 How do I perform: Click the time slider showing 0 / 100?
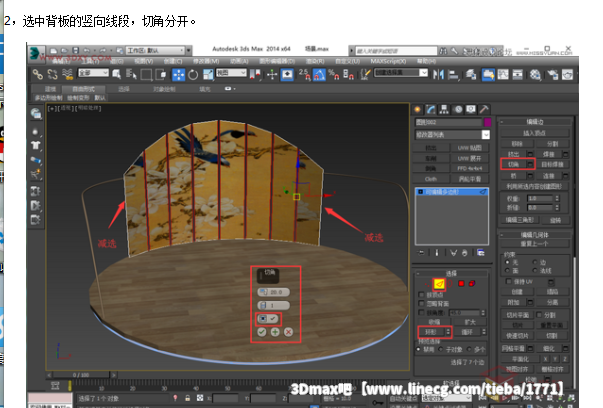81,375
